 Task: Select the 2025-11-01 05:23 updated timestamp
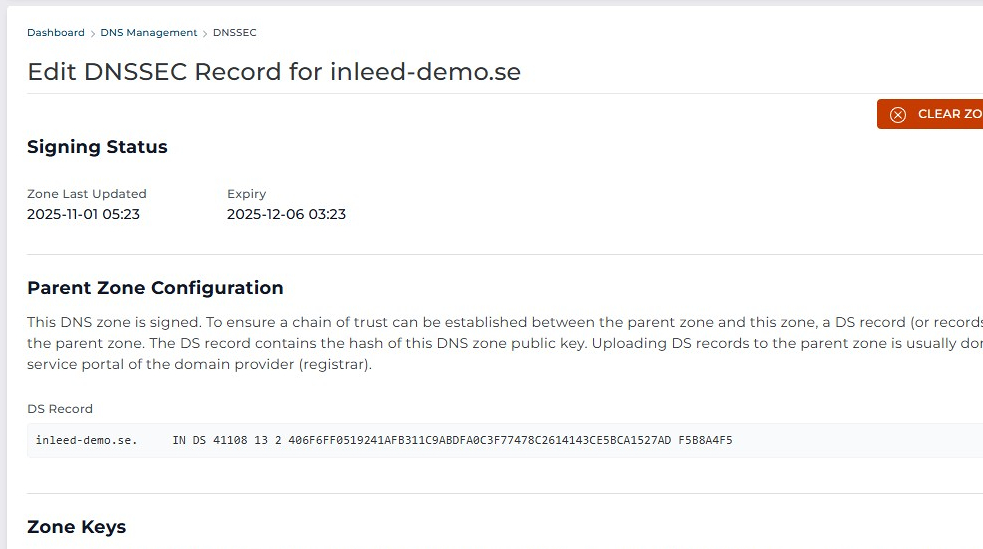tap(83, 214)
